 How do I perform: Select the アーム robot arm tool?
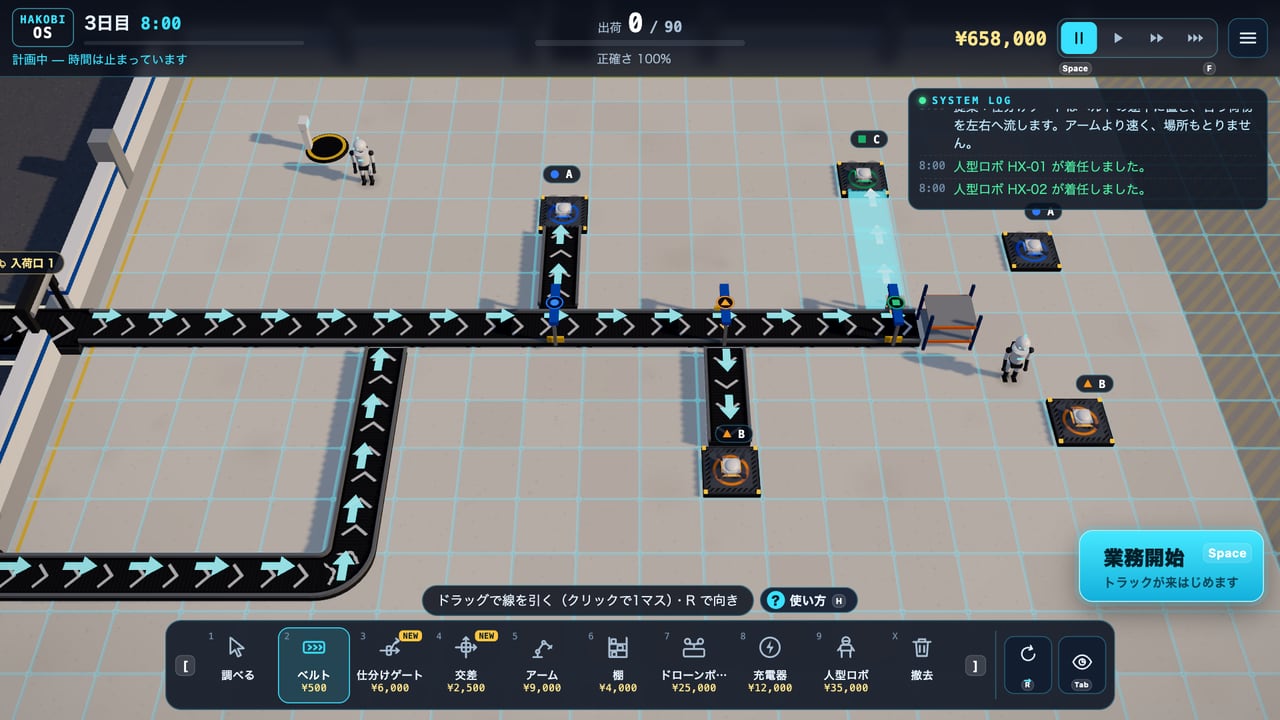(542, 665)
